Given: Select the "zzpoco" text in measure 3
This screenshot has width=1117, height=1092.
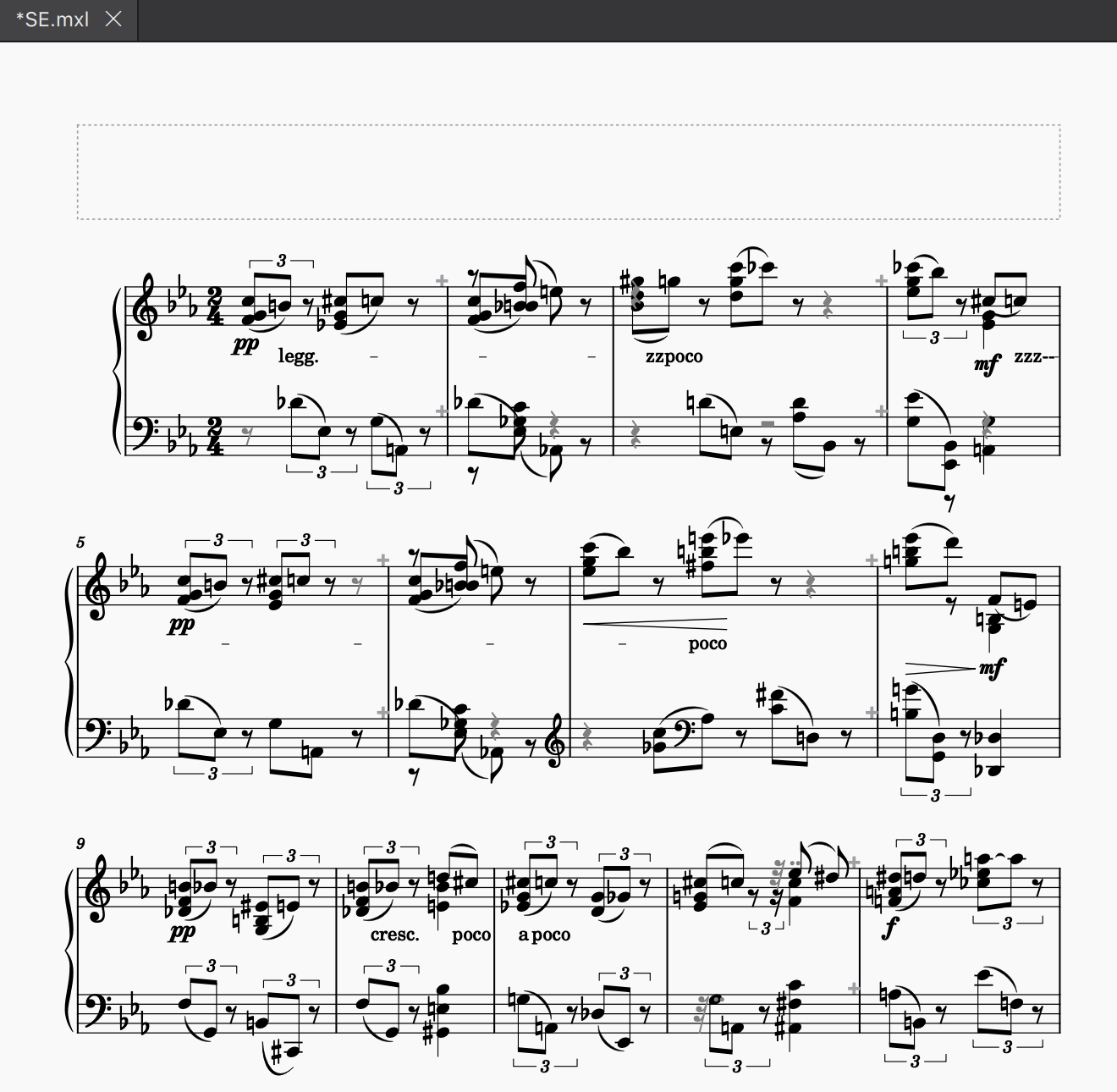Looking at the screenshot, I should click(x=674, y=356).
